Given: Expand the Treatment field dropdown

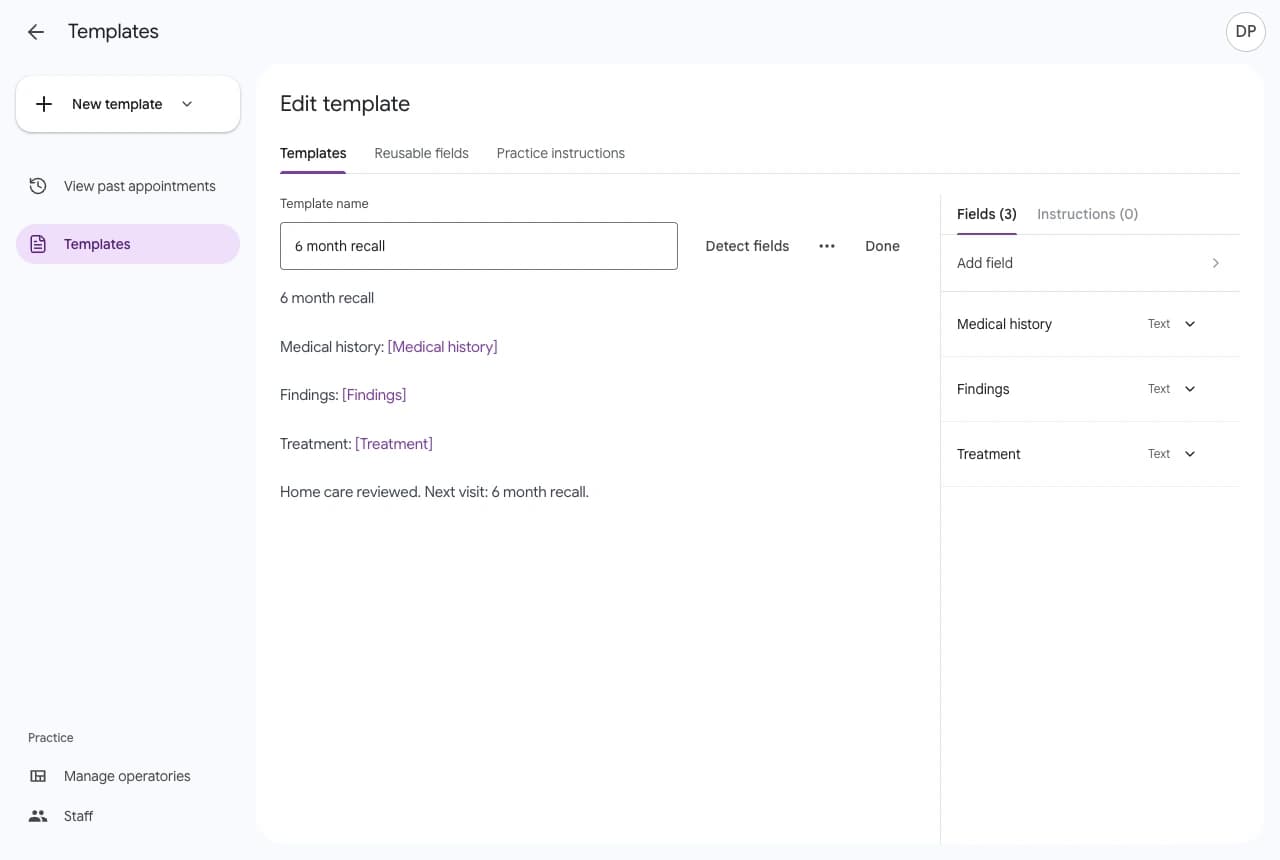Looking at the screenshot, I should (1190, 454).
